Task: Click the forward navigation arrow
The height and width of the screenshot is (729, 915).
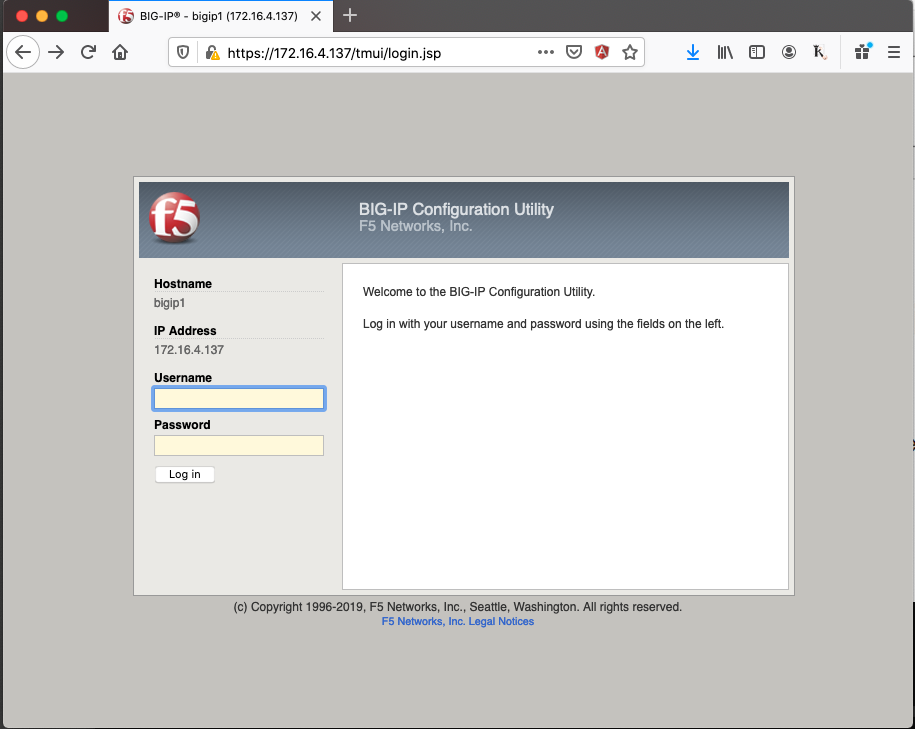Action: click(x=56, y=53)
